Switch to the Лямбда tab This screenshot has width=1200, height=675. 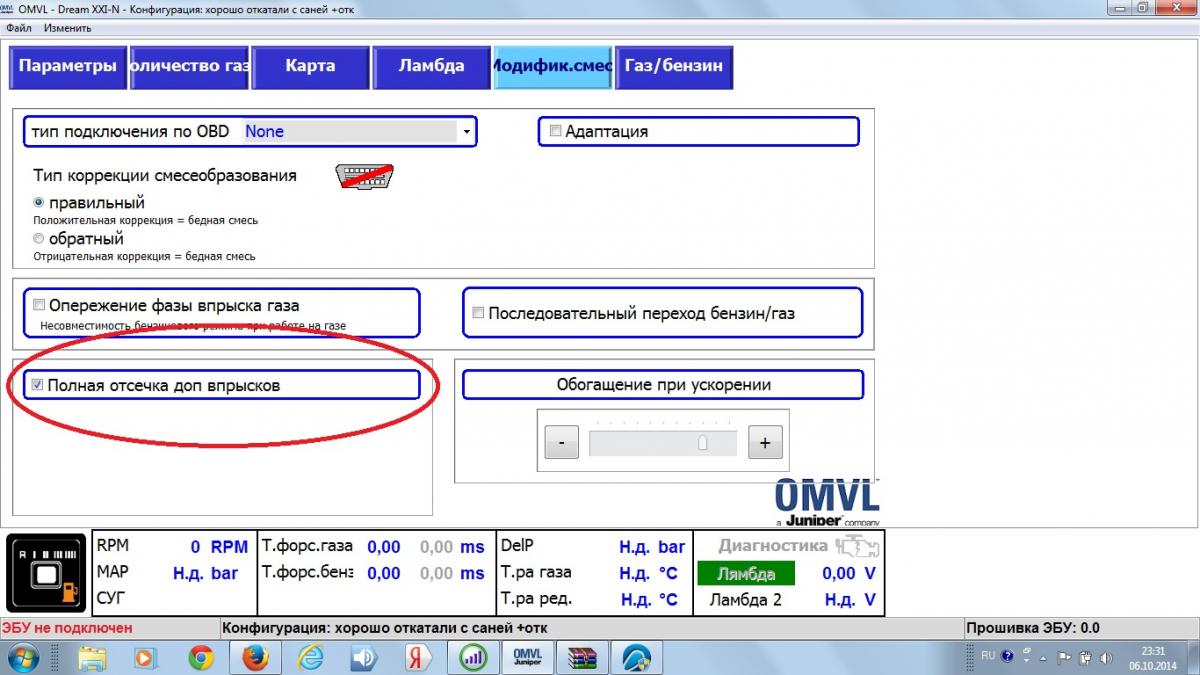(431, 66)
